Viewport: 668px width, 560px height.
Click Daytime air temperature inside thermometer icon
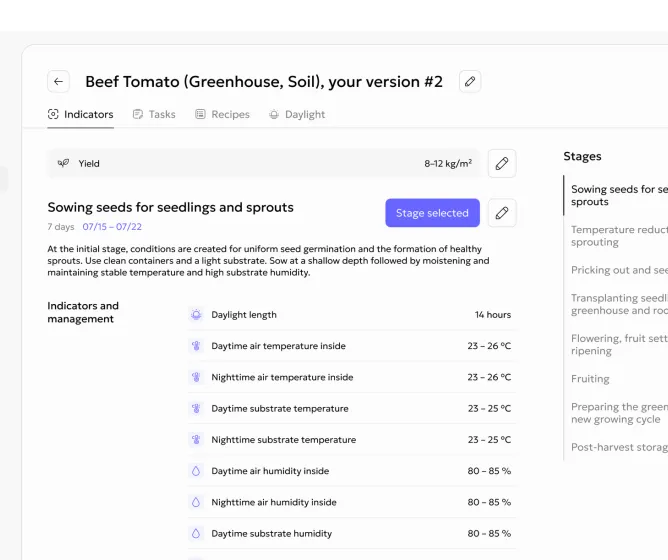pos(196,346)
